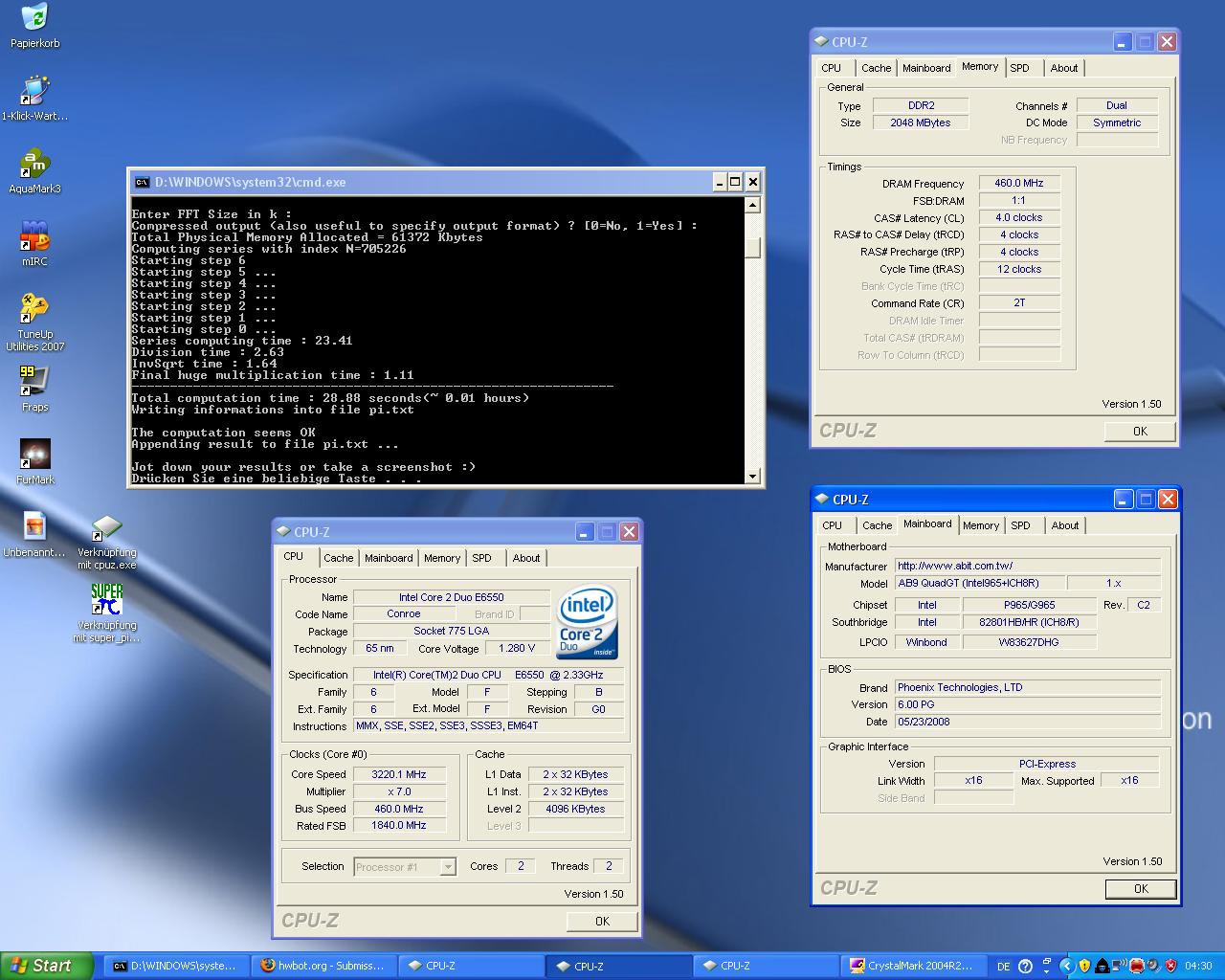This screenshot has width=1225, height=980.
Task: Click the Multiplier x 7.0 value
Action: point(399,791)
